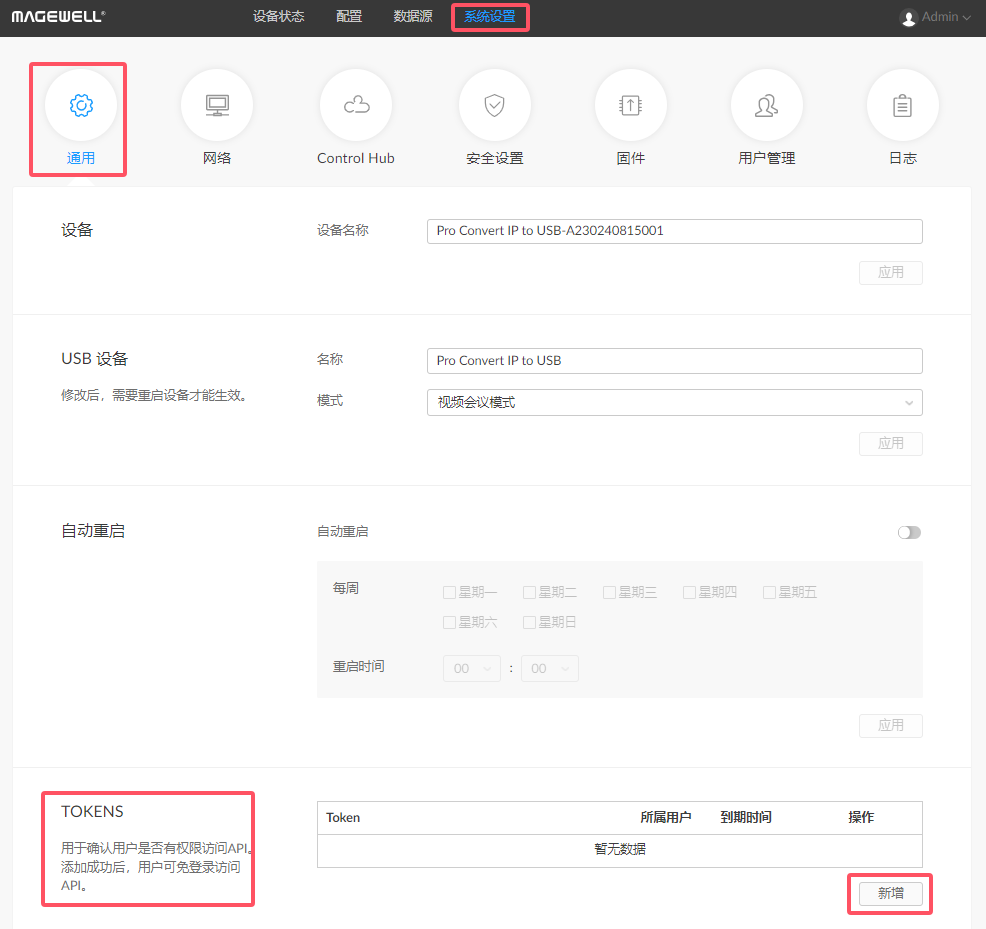Switch to the 数据源 tab
This screenshot has height=929, width=986.
(413, 16)
